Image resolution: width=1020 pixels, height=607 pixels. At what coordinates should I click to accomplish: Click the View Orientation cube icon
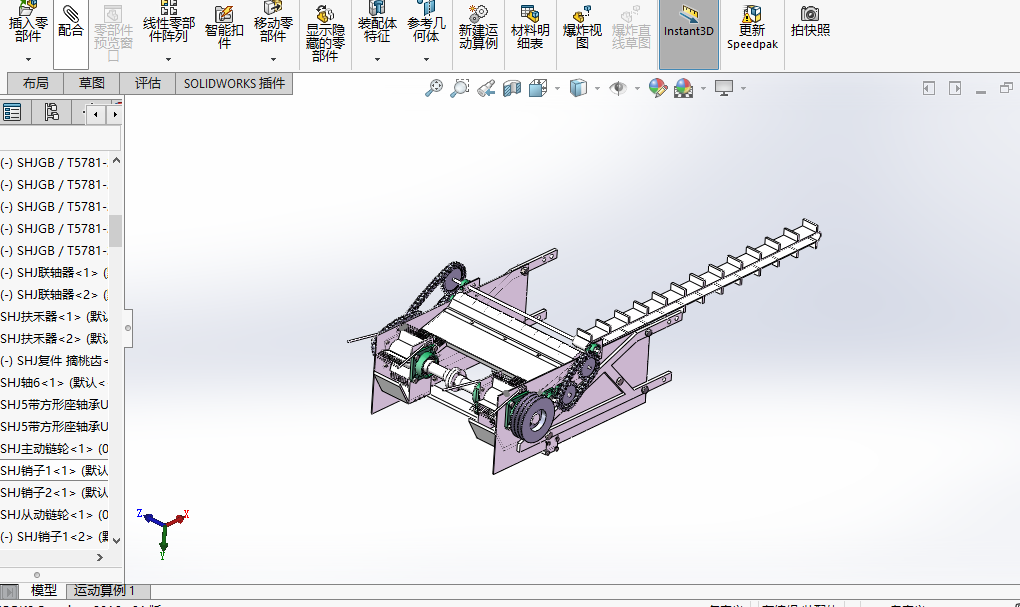click(538, 88)
